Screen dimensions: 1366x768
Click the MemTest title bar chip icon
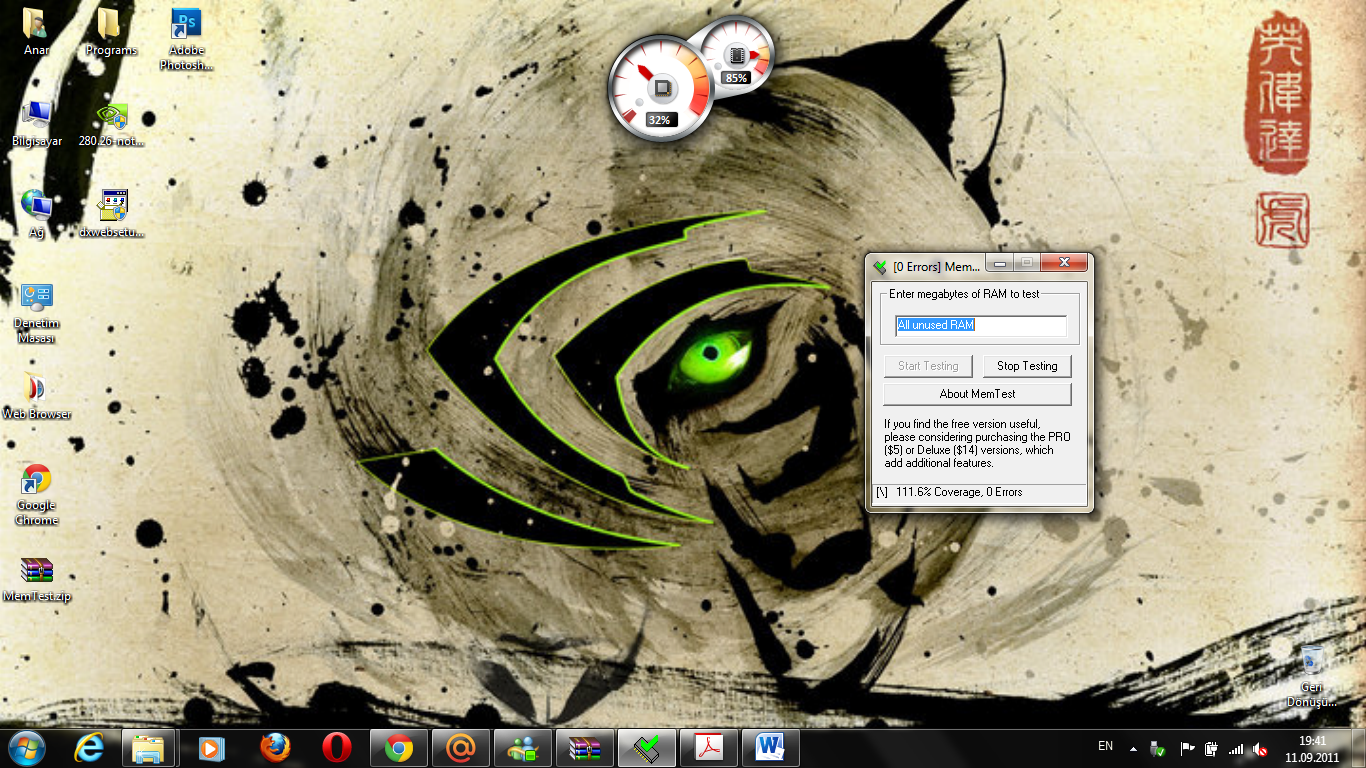880,267
